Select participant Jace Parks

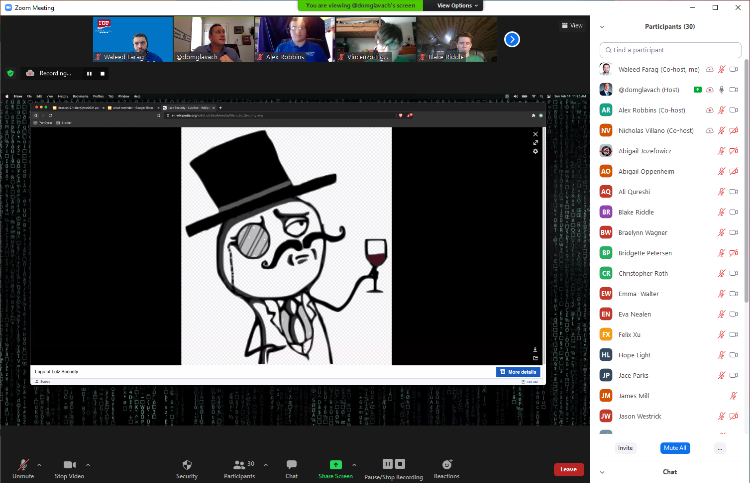coord(670,375)
